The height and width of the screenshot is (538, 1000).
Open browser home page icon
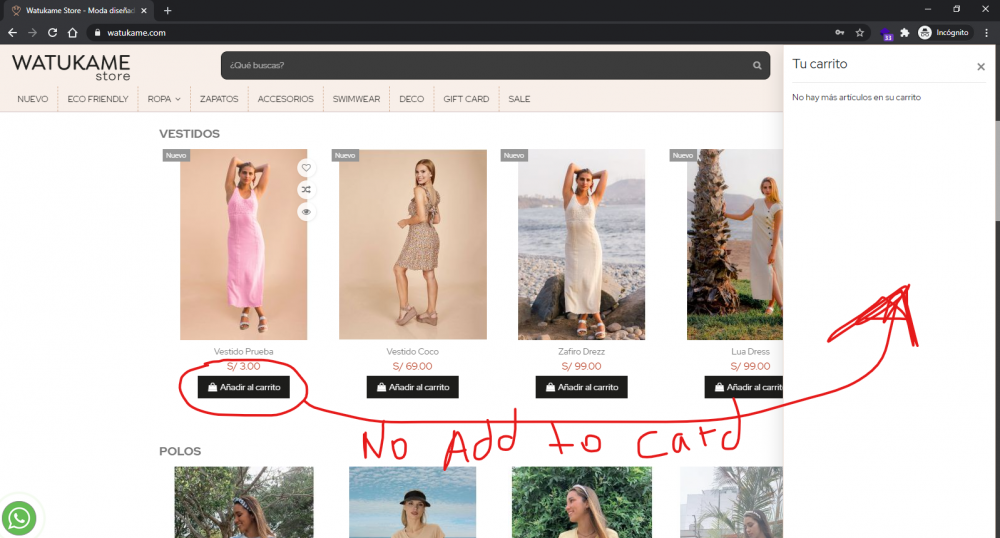73,33
